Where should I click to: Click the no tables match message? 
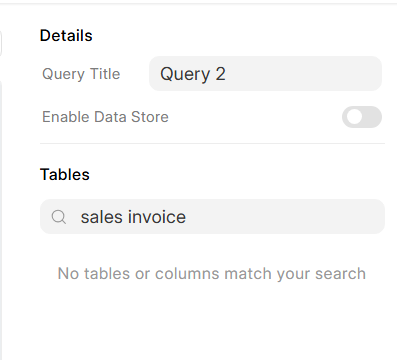click(x=212, y=274)
